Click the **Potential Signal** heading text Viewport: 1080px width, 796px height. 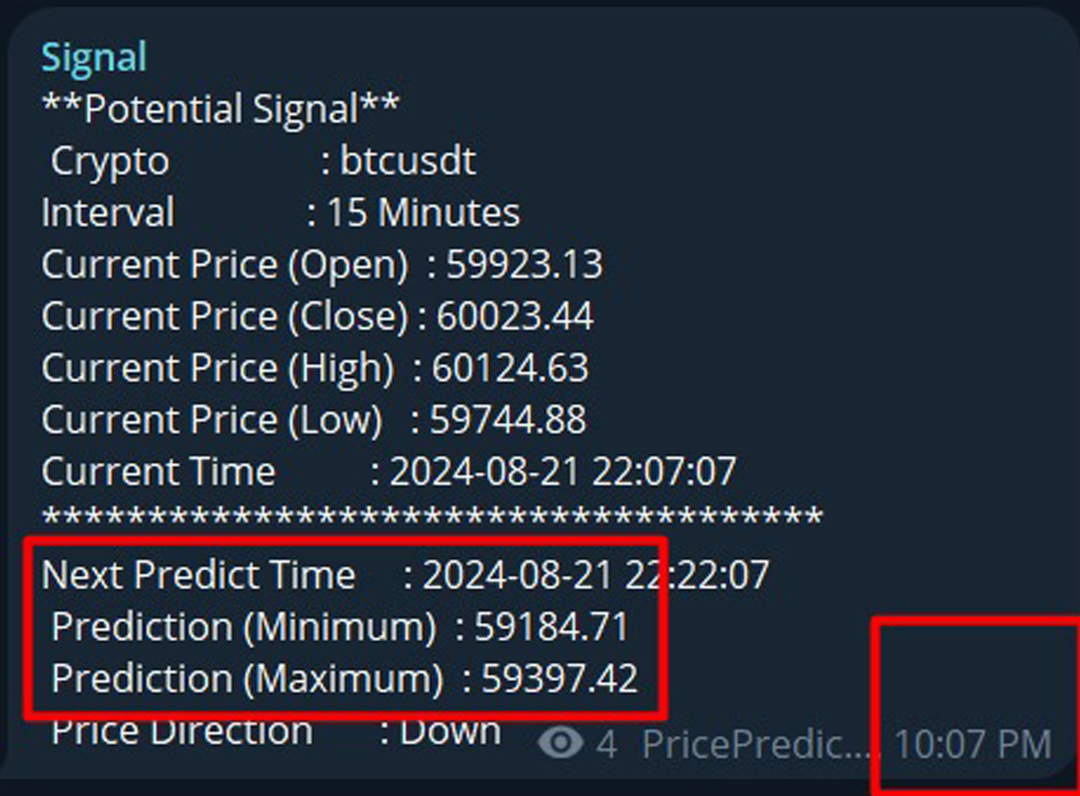[220, 109]
